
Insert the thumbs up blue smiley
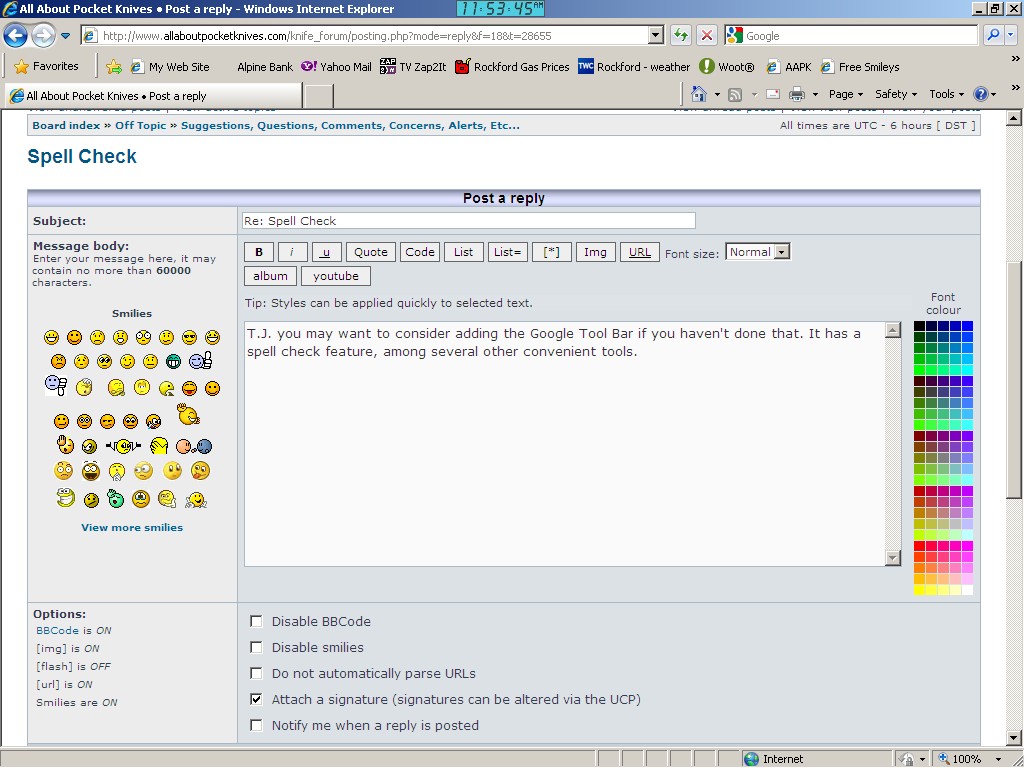pos(200,360)
